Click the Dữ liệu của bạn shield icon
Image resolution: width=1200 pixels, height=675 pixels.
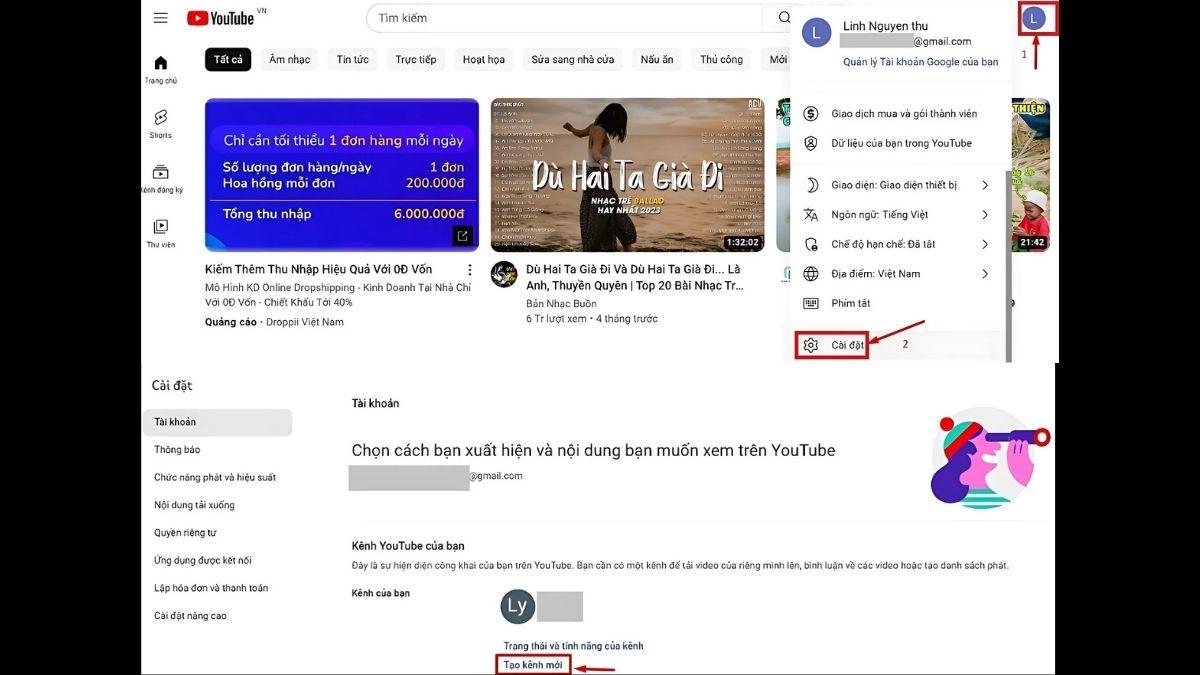(x=811, y=143)
